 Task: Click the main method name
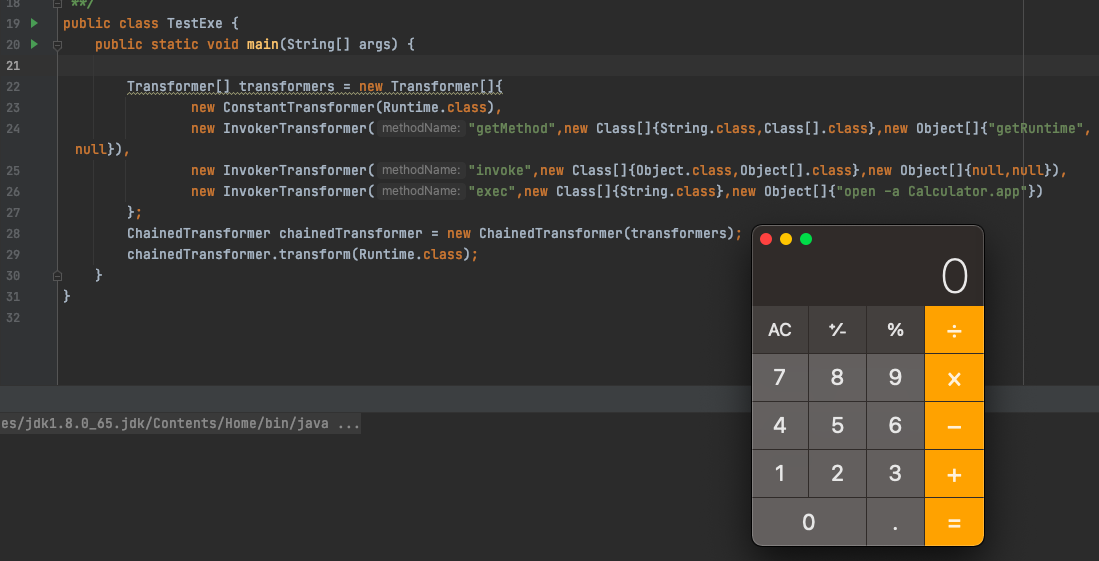(263, 44)
